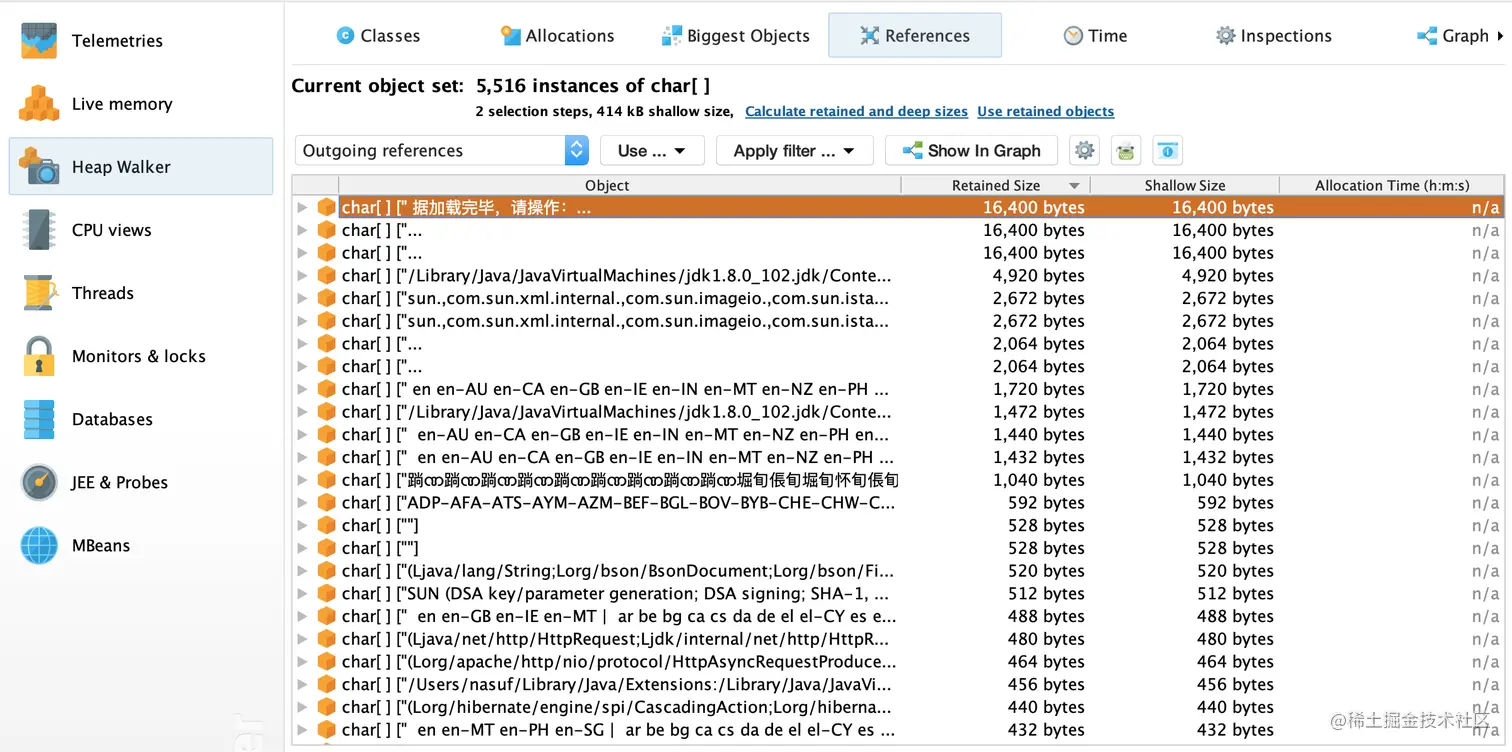Expand the 1,720 bytes char[] row
1512x752 pixels.
point(302,389)
